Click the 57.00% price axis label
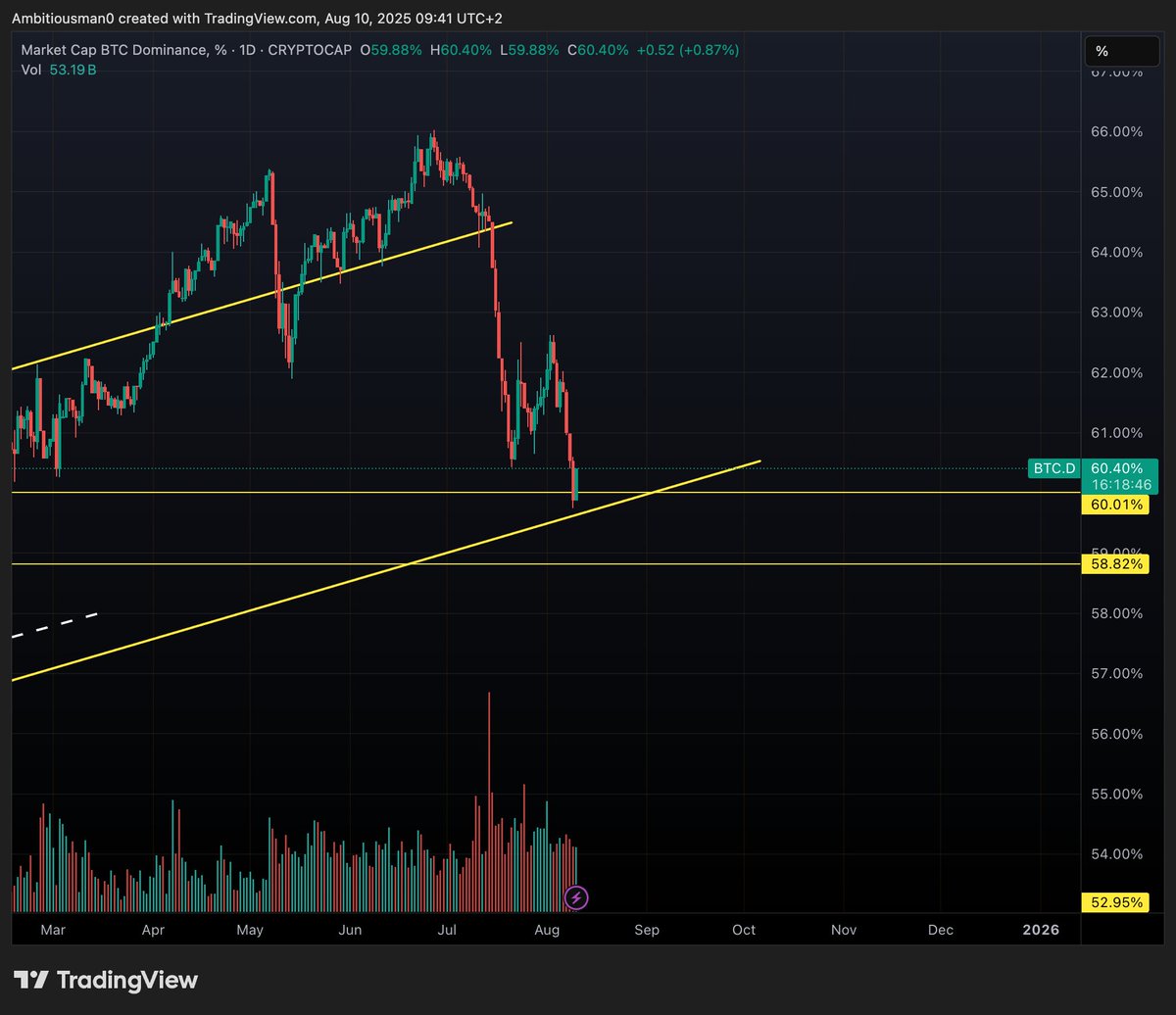This screenshot has height=1015, width=1176. (x=1115, y=673)
